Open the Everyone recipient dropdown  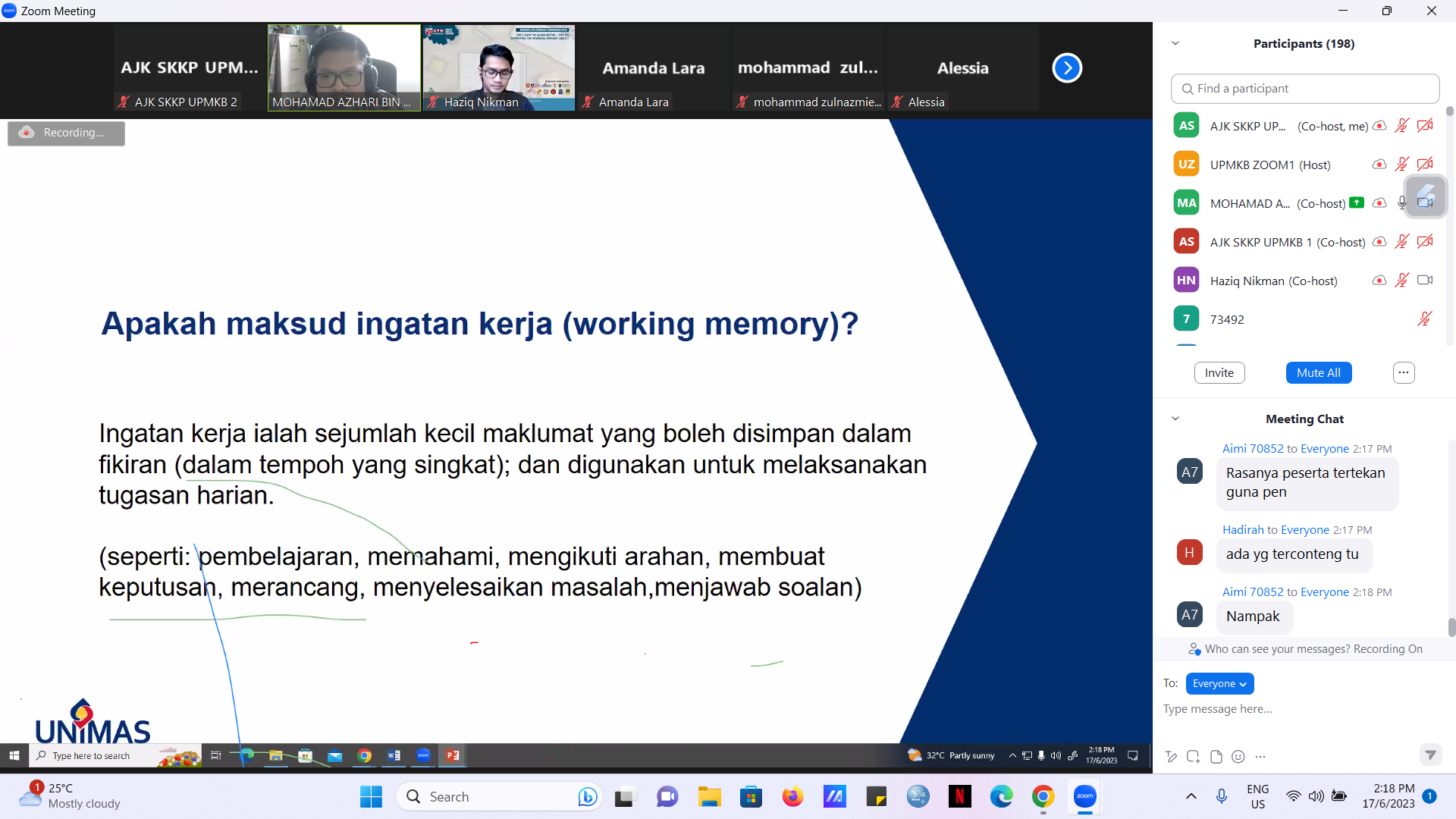1219,683
